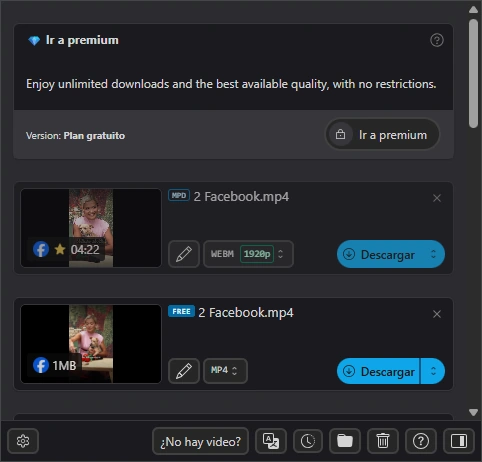
Task: Edit name of FREE Facebook.mp4 with pencil
Action: [184, 371]
